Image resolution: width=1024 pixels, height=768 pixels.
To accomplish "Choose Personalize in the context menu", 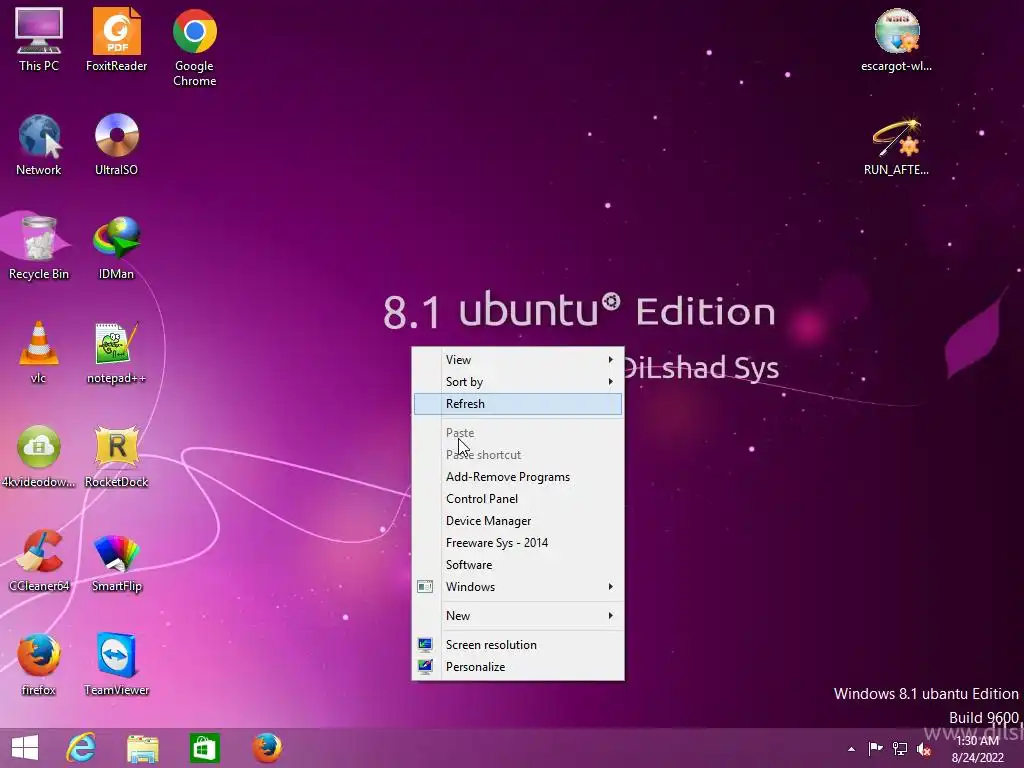I will (x=518, y=667).
